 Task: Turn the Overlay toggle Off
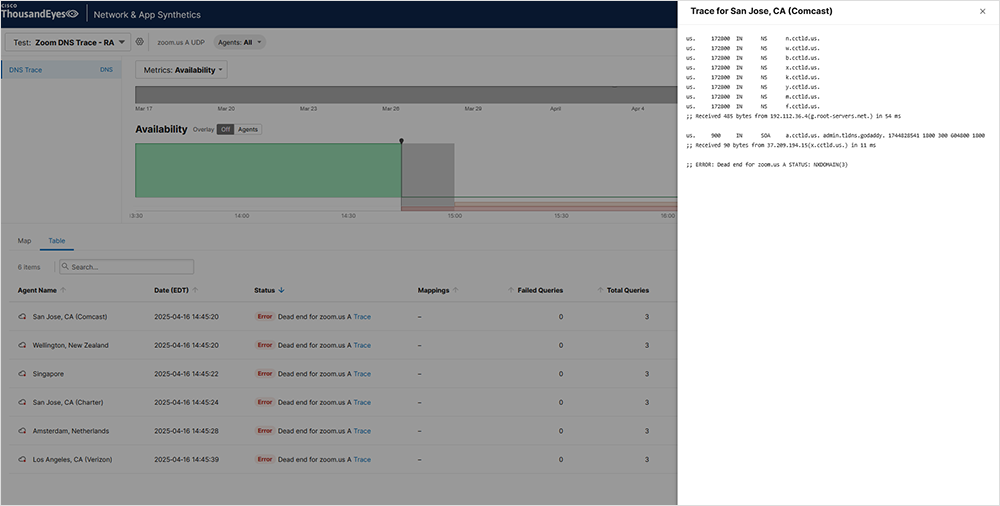226,129
